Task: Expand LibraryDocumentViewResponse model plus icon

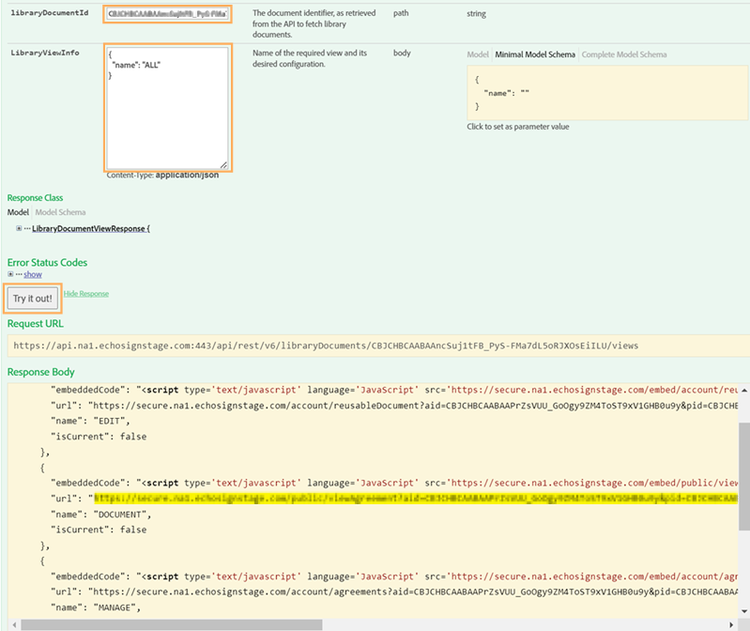Action: point(20,229)
